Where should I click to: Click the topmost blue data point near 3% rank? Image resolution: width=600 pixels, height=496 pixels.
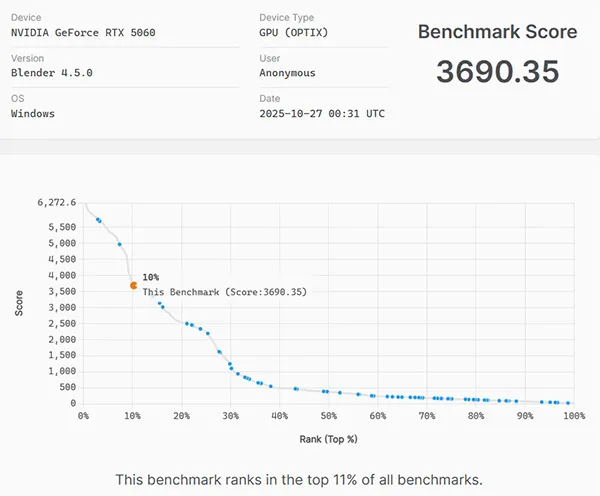(x=98, y=220)
